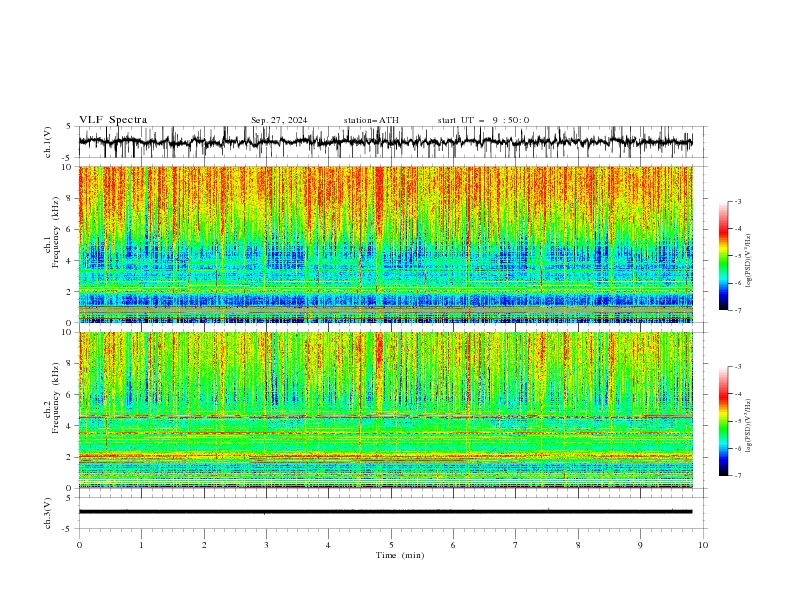Viewport: 792px width, 612px height.
Task: Click the "start UT = 9 :50:0" header text
Action: [483, 120]
